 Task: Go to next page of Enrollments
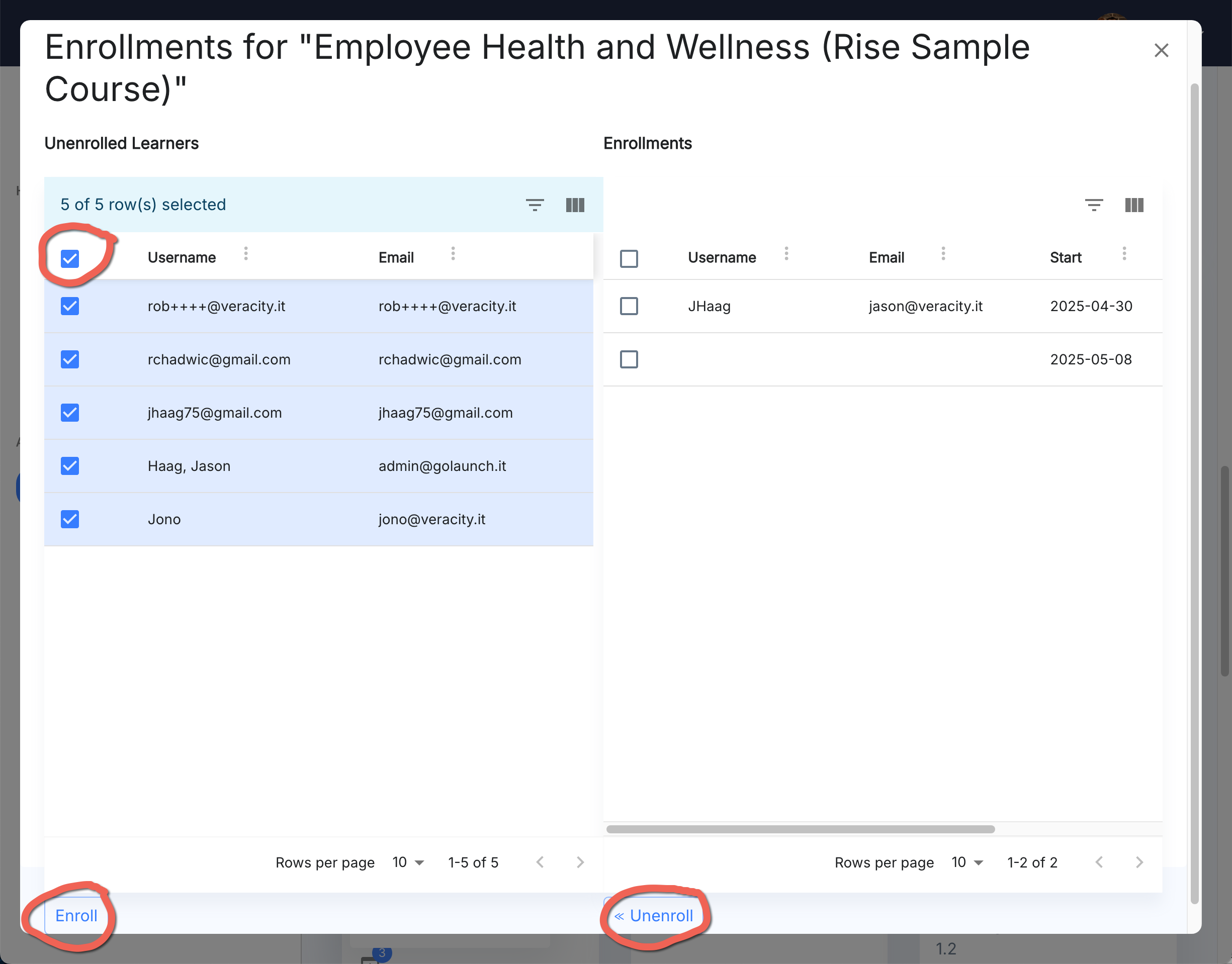[1139, 862]
